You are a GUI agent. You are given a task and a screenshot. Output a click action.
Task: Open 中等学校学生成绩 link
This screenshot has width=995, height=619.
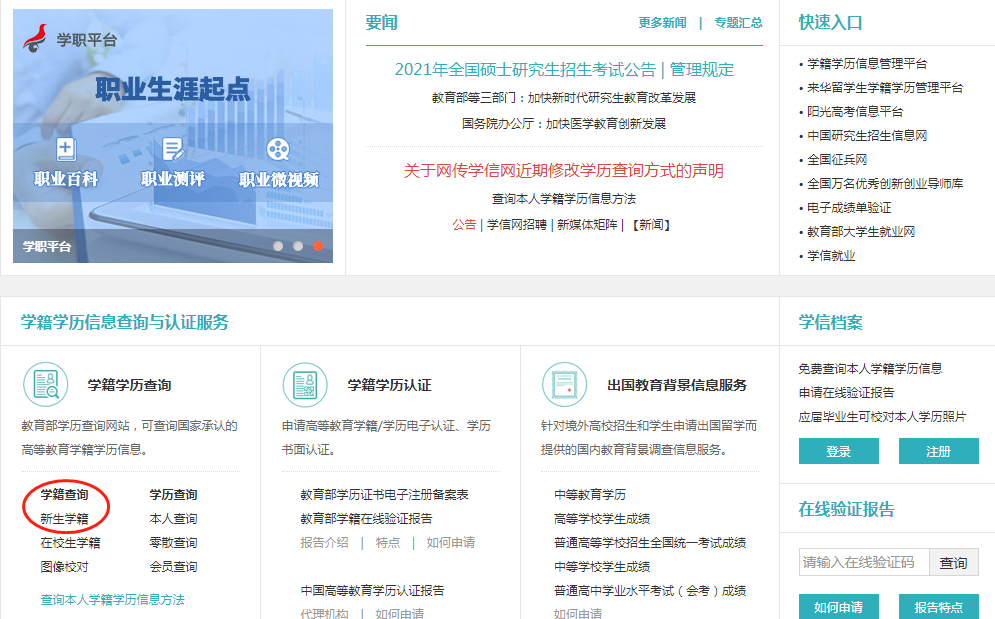(602, 568)
